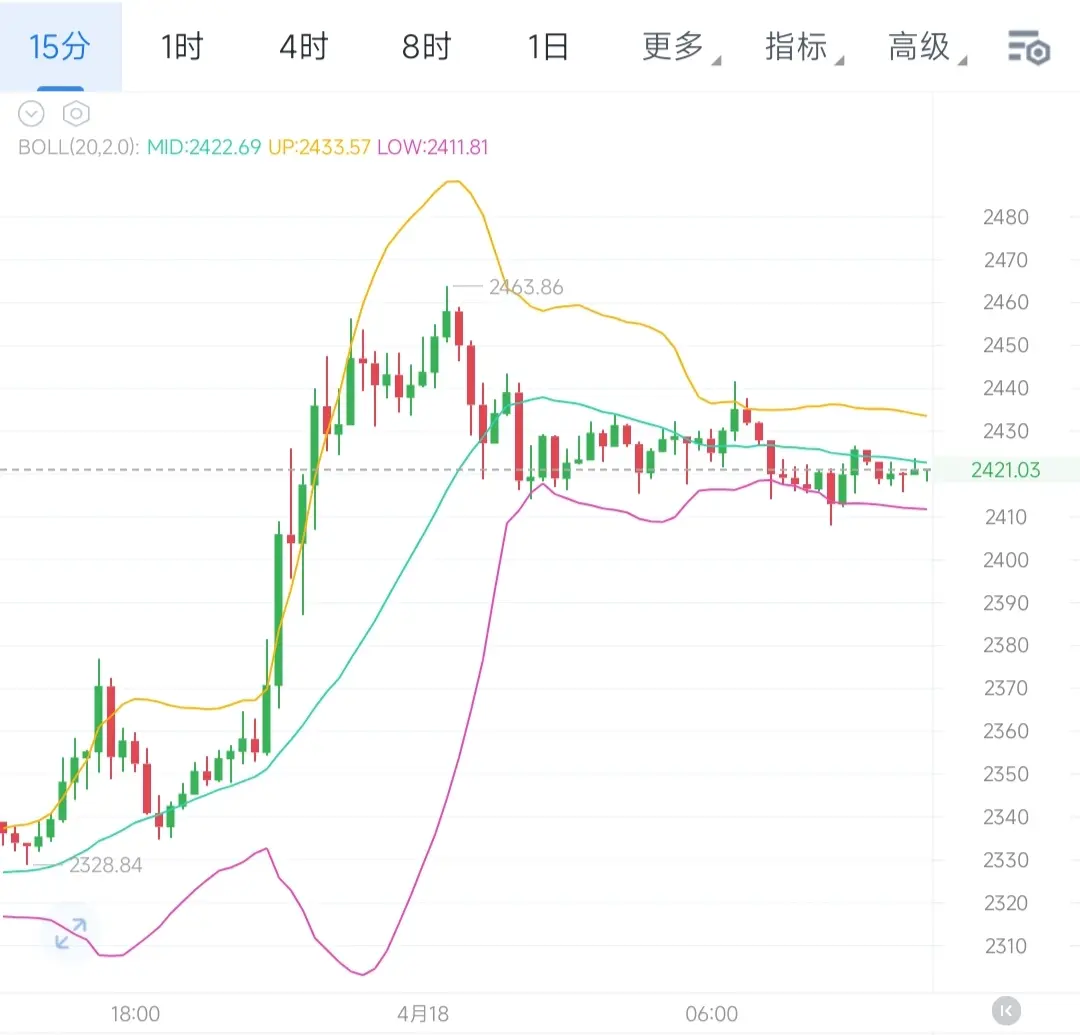1080x1035 pixels.
Task: Click the 06:00 time axis label
Action: click(x=712, y=1014)
